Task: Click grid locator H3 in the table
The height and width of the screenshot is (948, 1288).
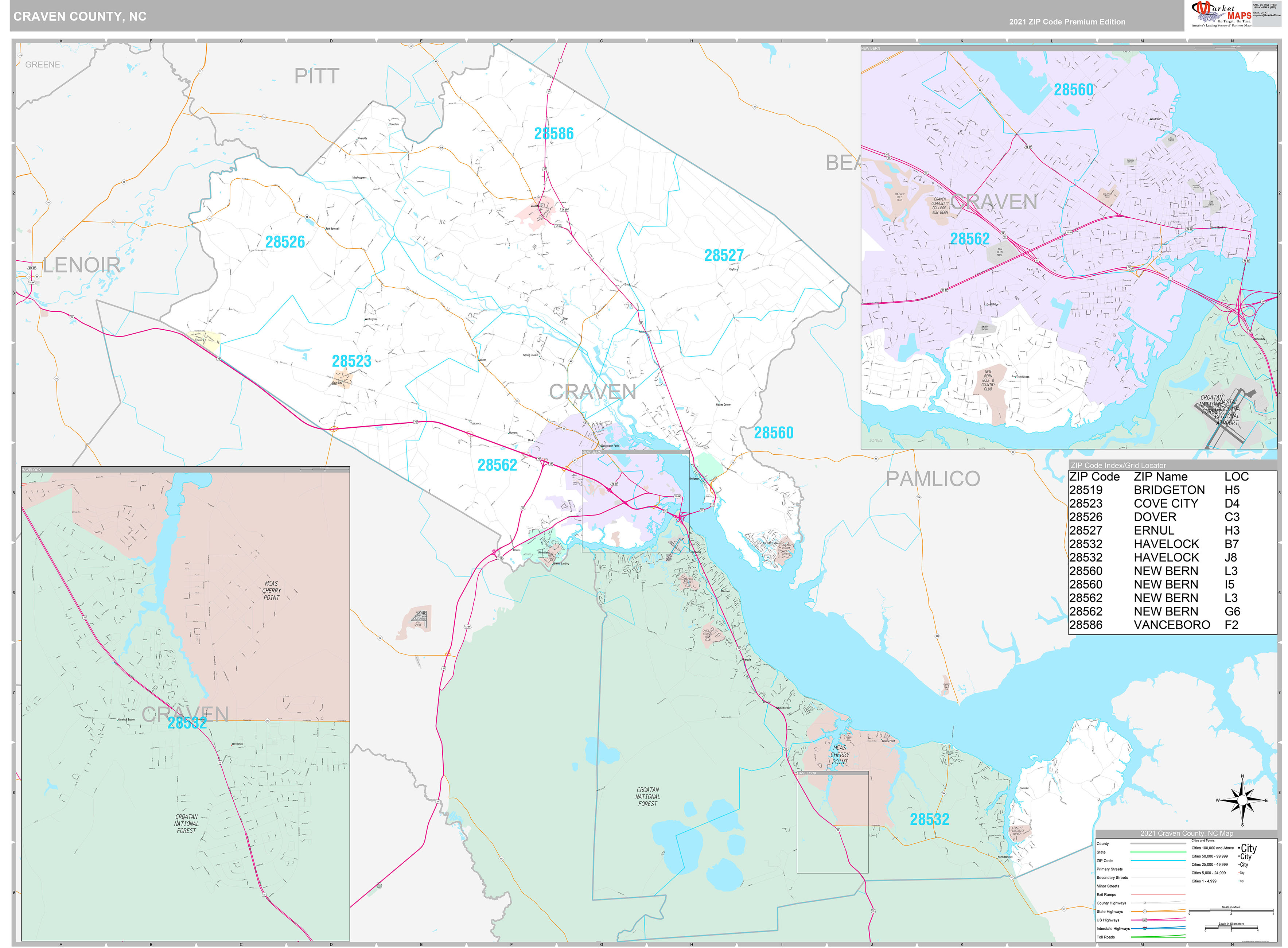Action: (1232, 531)
